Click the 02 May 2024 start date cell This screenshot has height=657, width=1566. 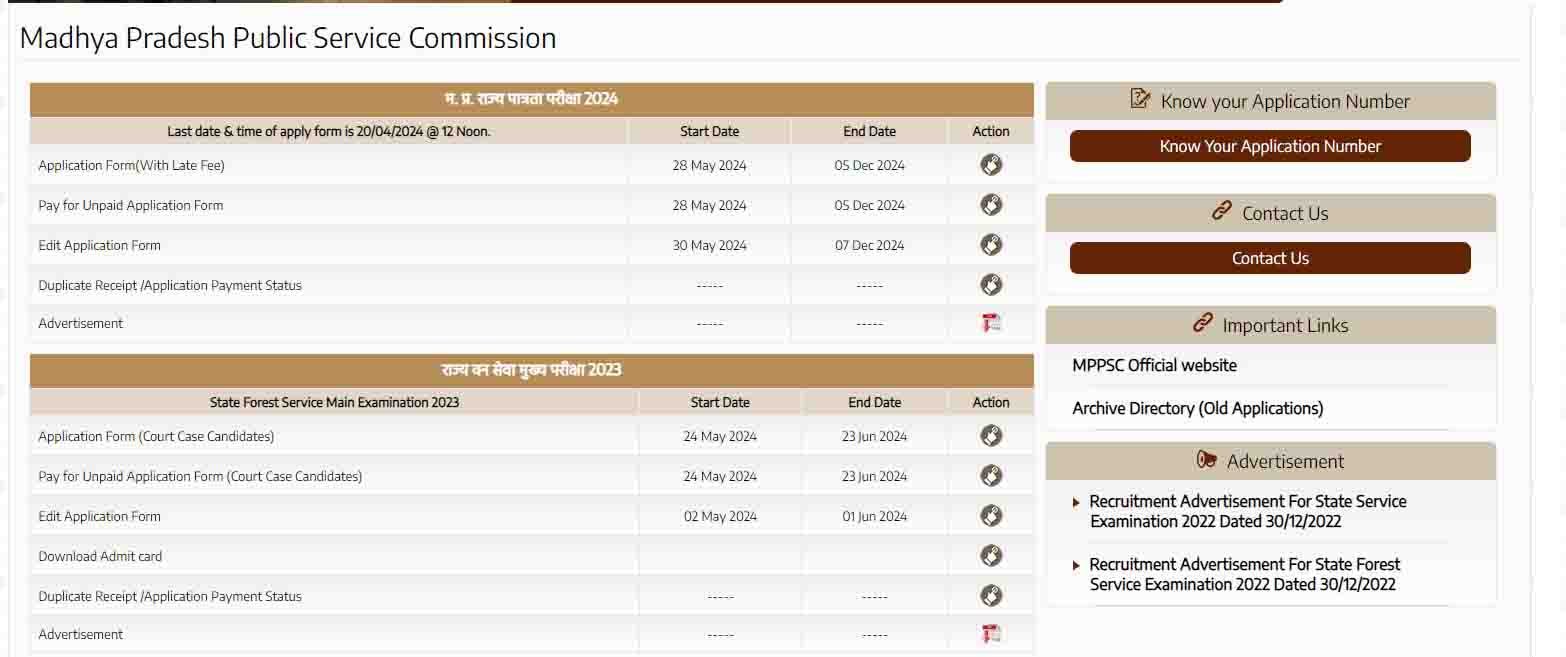click(720, 517)
